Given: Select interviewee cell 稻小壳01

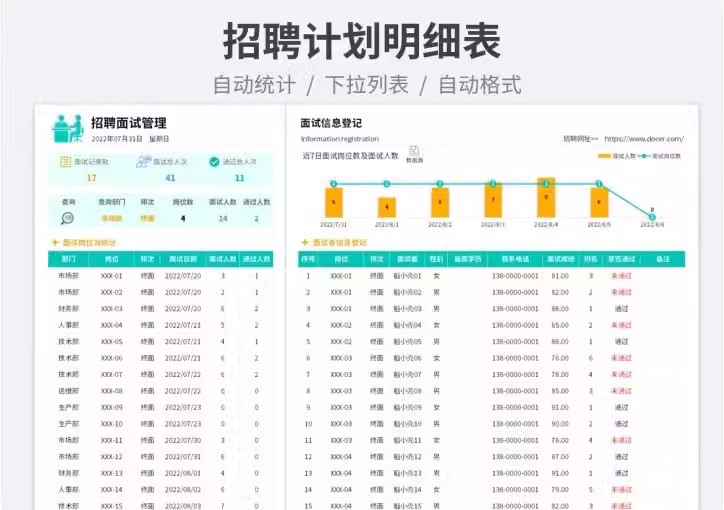Looking at the screenshot, I should pos(407,276).
